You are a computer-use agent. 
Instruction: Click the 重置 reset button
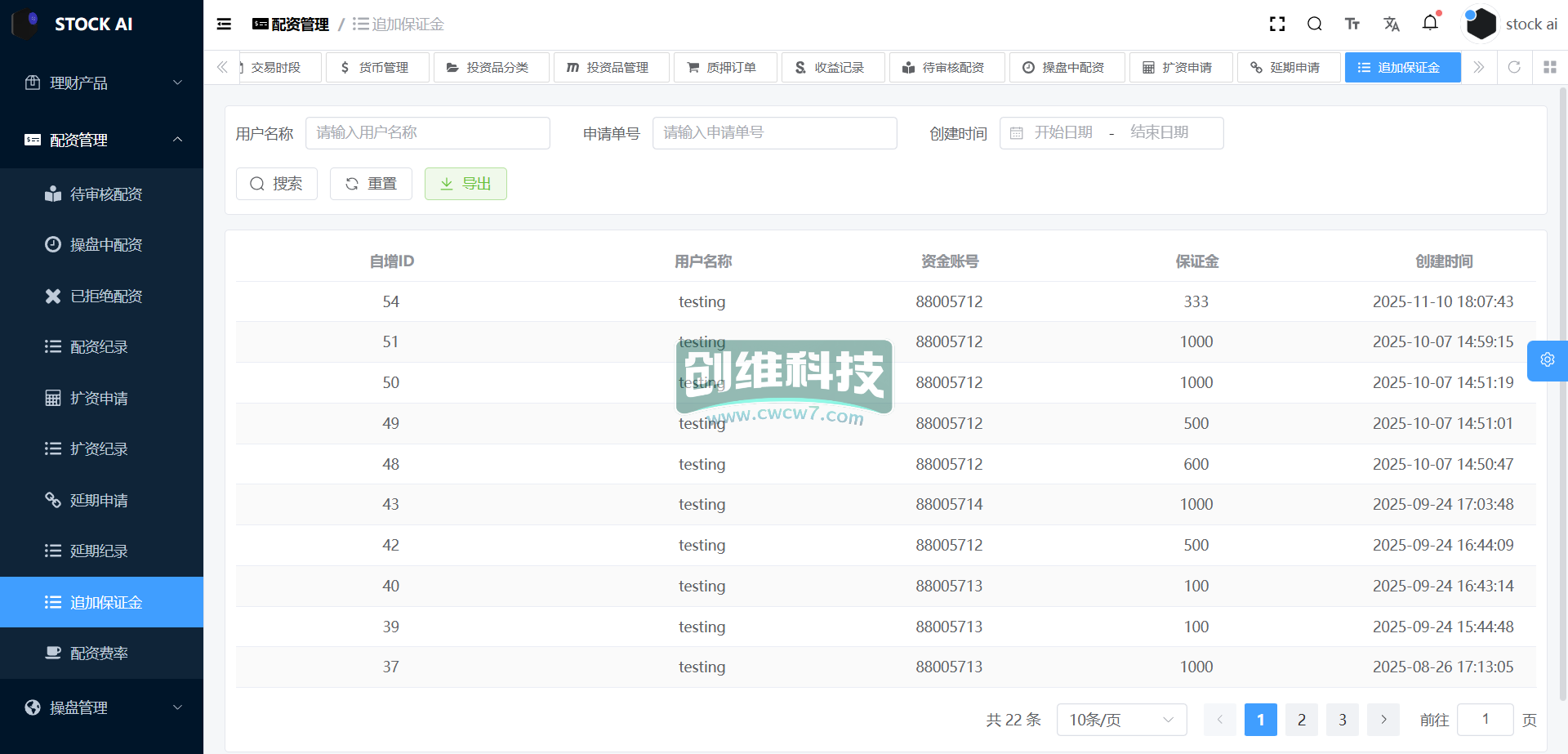tap(371, 184)
